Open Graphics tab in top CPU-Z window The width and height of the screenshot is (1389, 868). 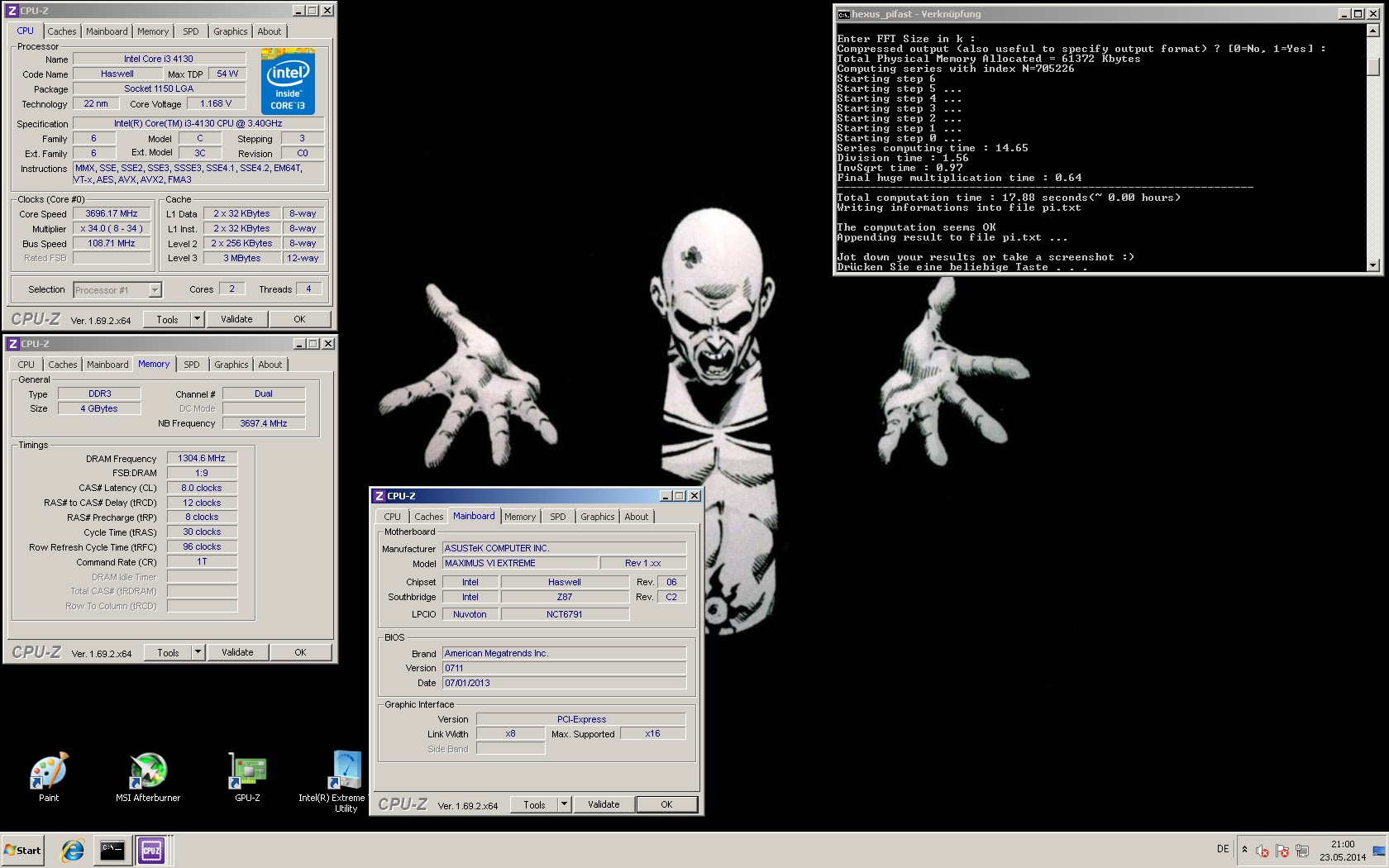pos(230,31)
